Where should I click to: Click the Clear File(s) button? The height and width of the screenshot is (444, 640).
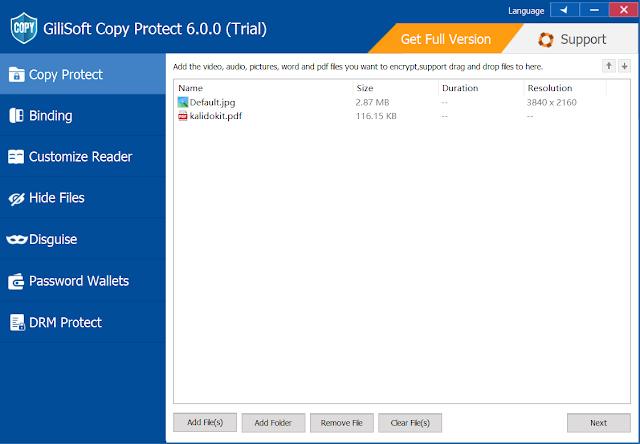[410, 423]
